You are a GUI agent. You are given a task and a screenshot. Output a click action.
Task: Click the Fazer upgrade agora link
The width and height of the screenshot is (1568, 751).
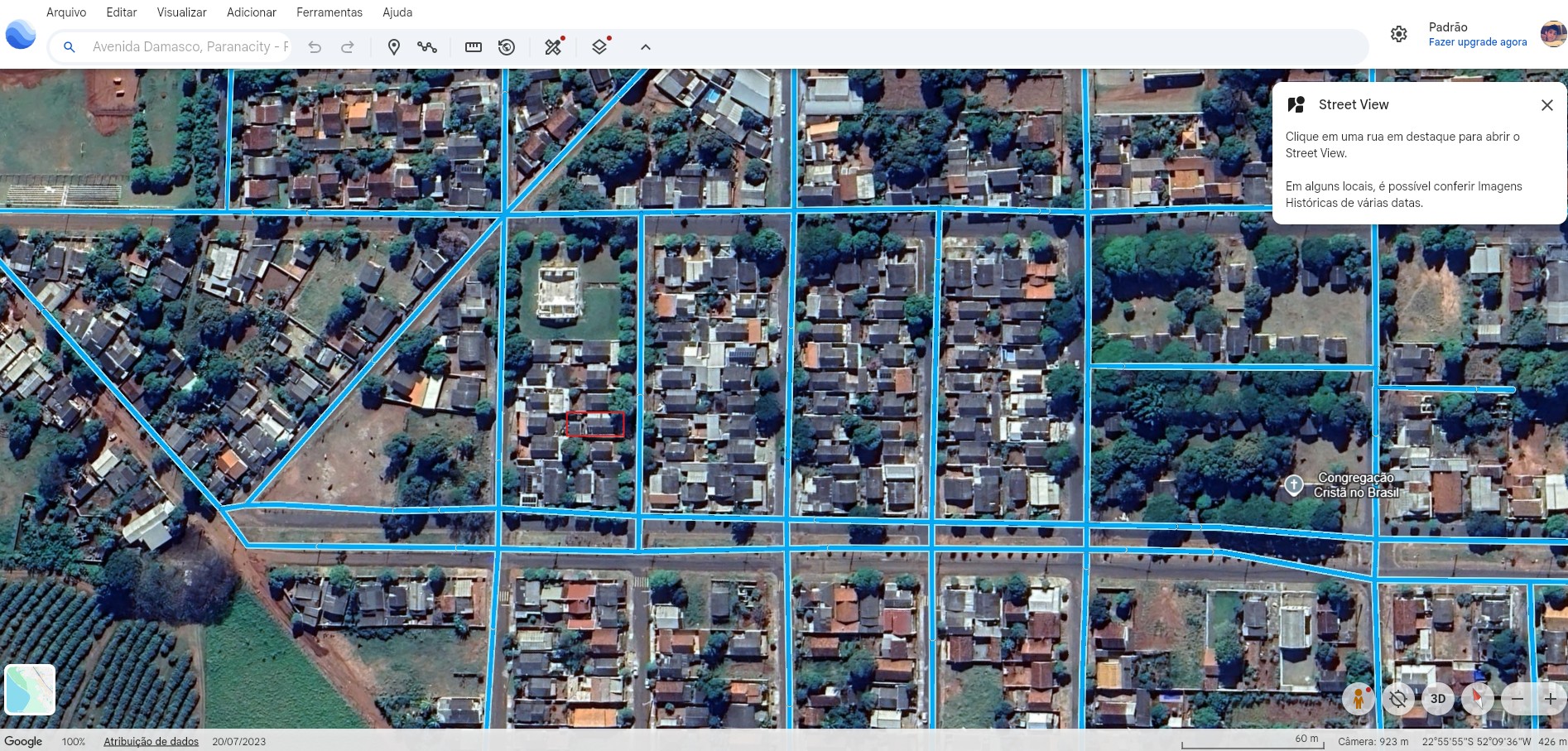click(1478, 42)
